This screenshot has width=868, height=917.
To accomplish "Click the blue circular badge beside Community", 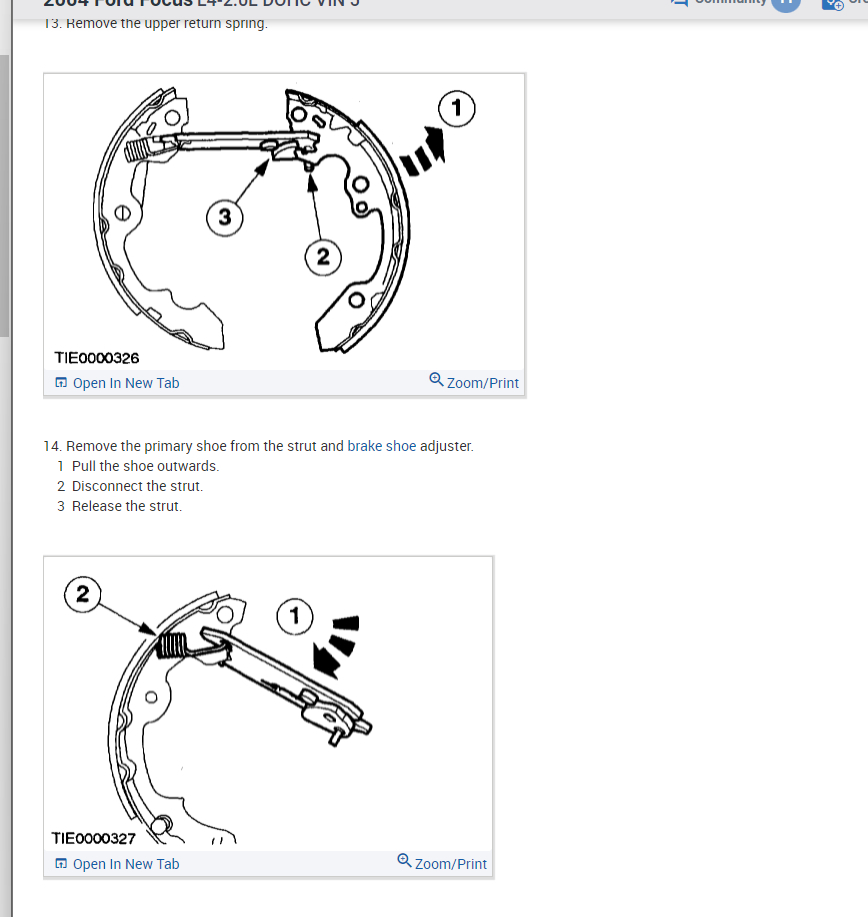I will pos(786,4).
